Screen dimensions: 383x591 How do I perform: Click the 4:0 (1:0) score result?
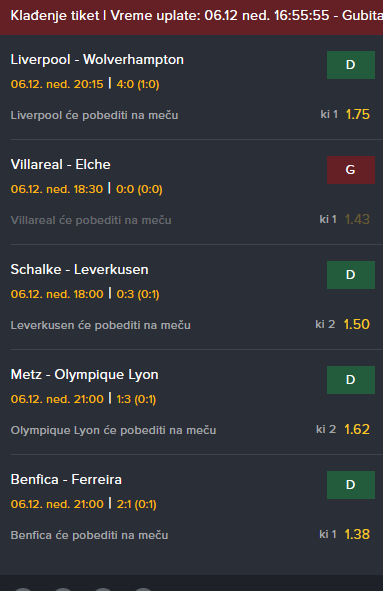(138, 84)
